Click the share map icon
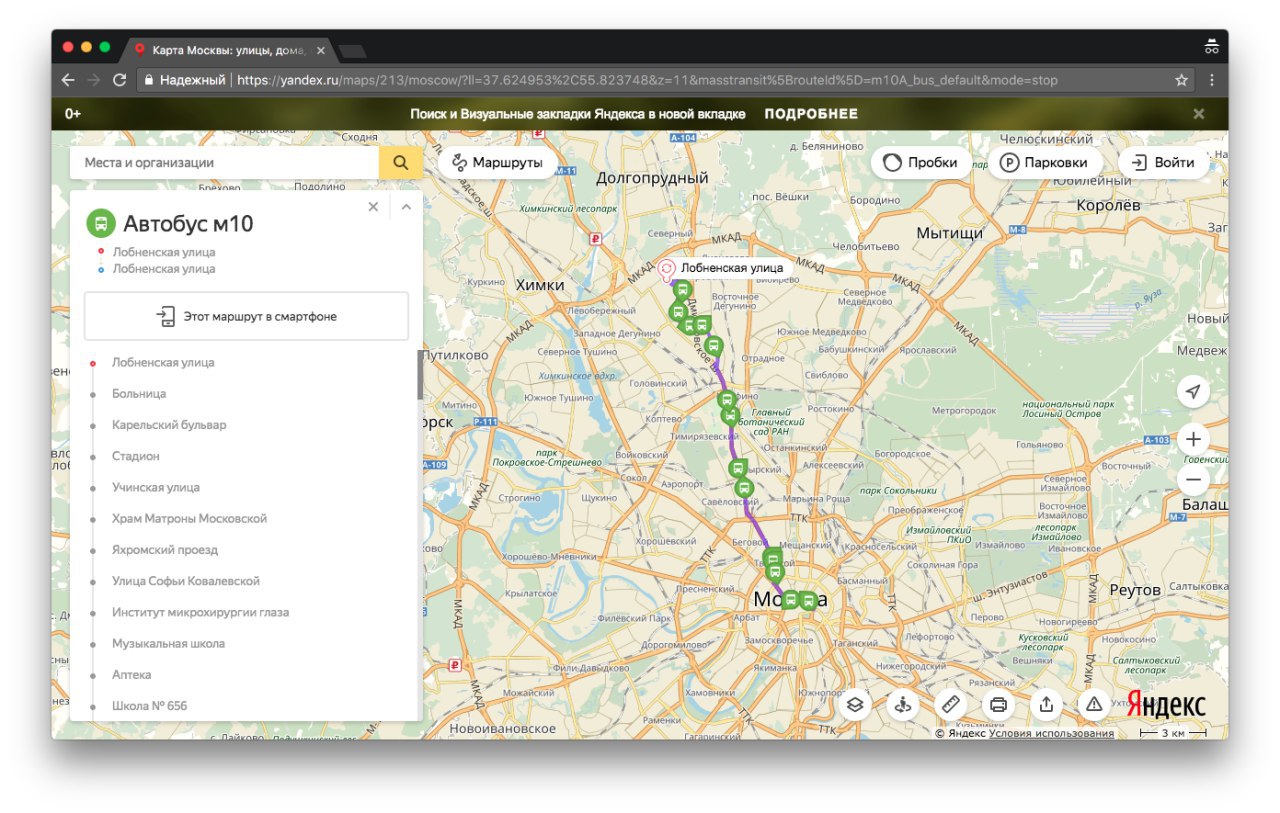This screenshot has height=813, width=1280. [x=1046, y=704]
